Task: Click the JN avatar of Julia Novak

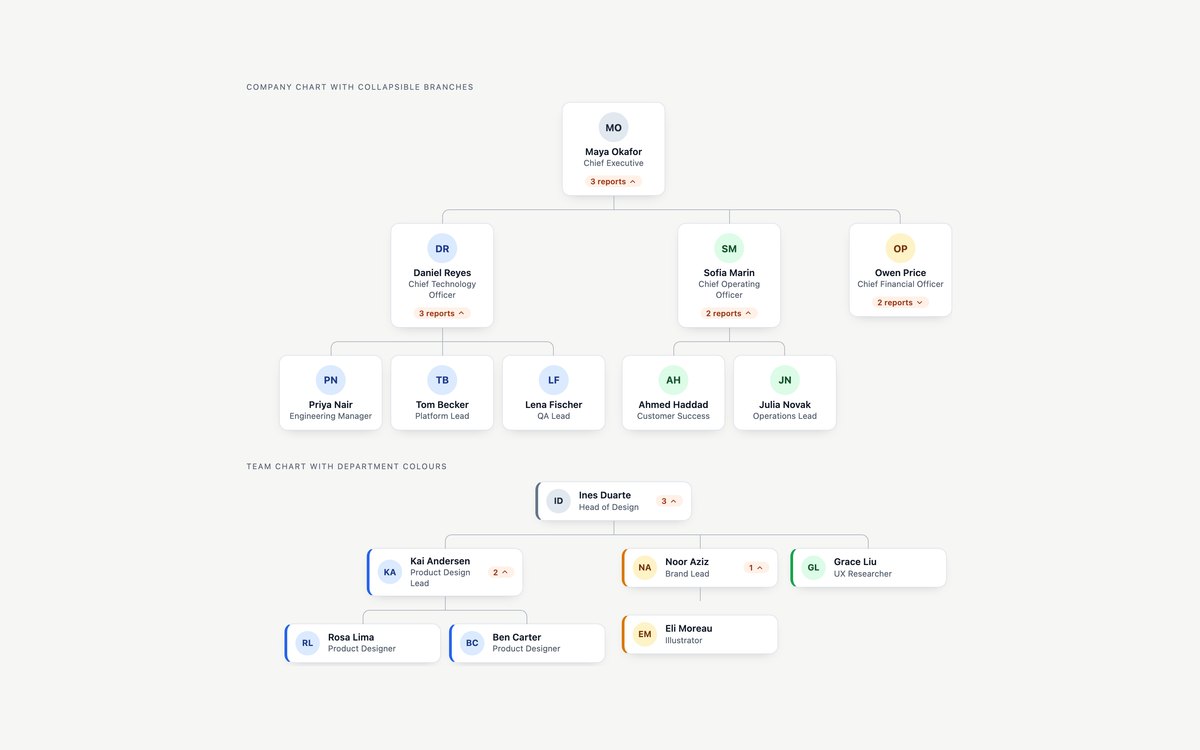Action: [785, 380]
